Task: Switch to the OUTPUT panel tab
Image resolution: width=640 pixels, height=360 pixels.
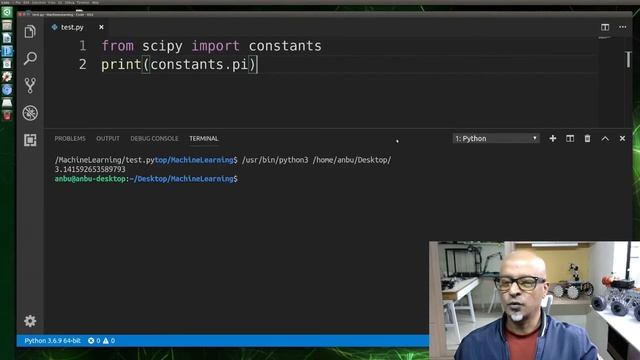Action: coord(108,138)
